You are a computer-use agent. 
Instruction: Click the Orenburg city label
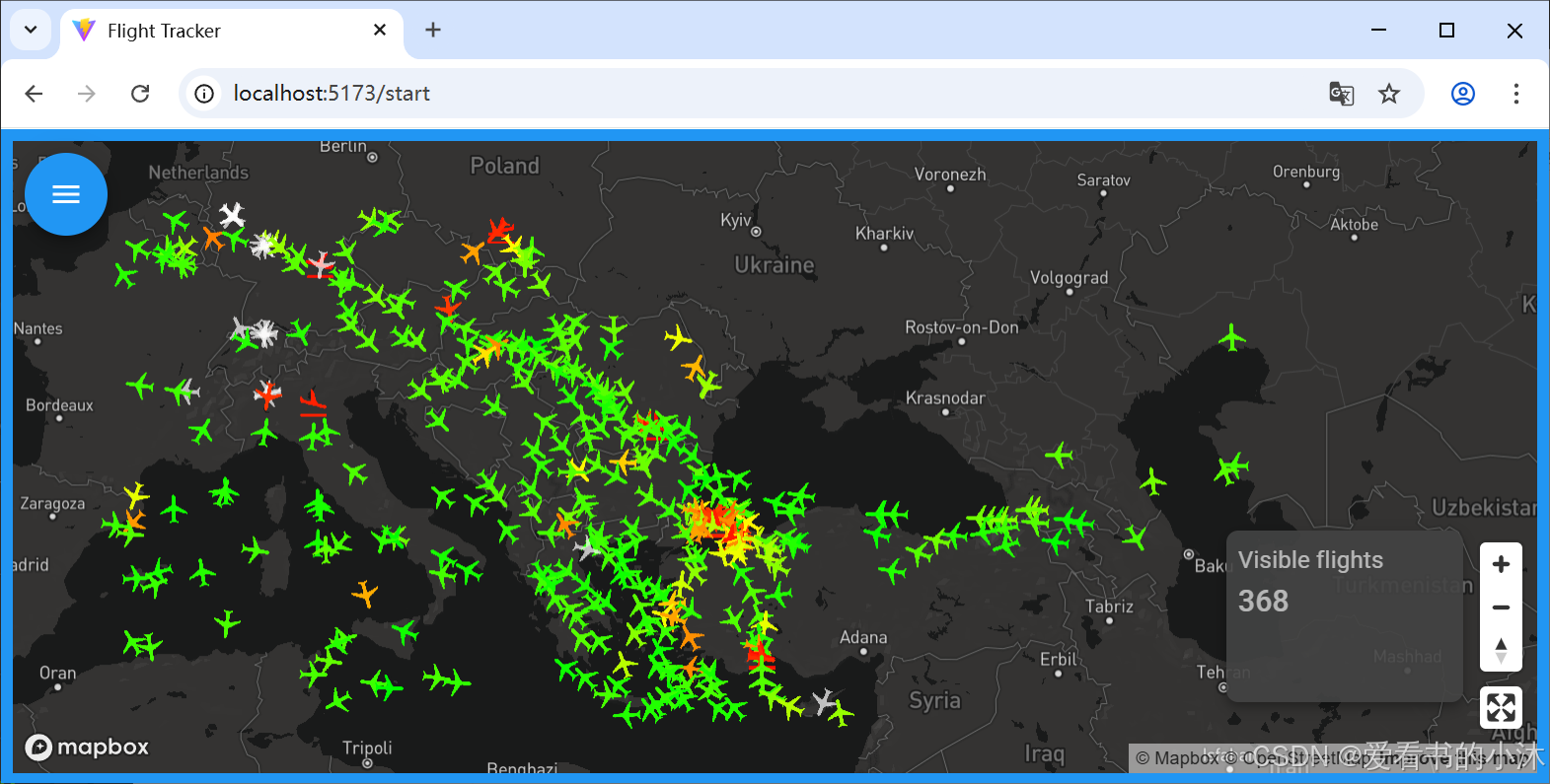[x=1306, y=172]
